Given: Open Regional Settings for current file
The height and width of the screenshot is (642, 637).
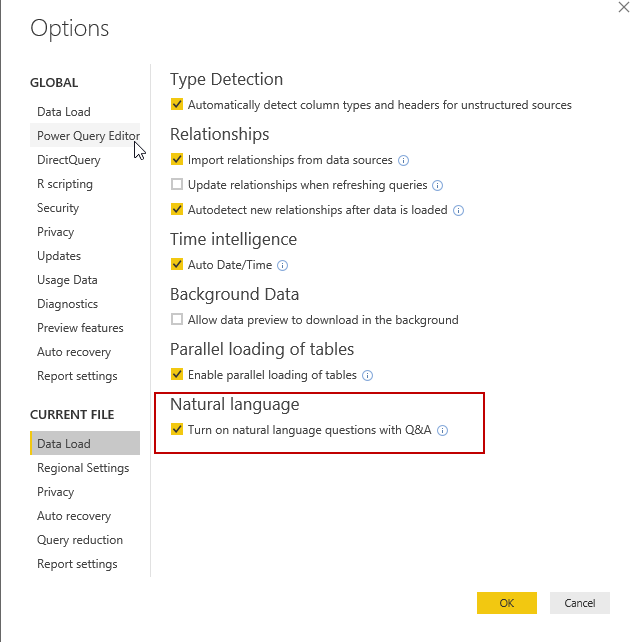Looking at the screenshot, I should [83, 468].
